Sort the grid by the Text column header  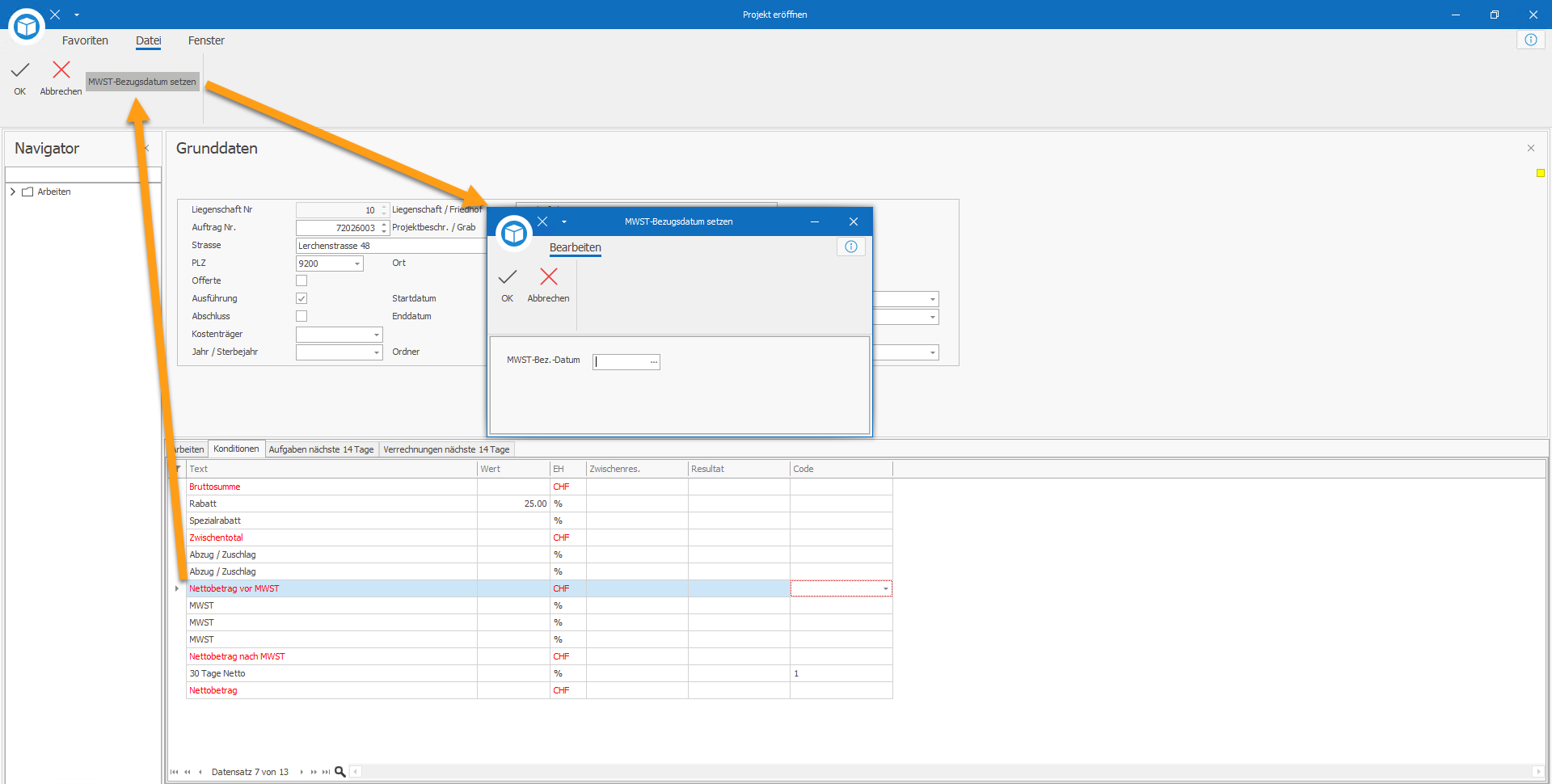click(331, 469)
